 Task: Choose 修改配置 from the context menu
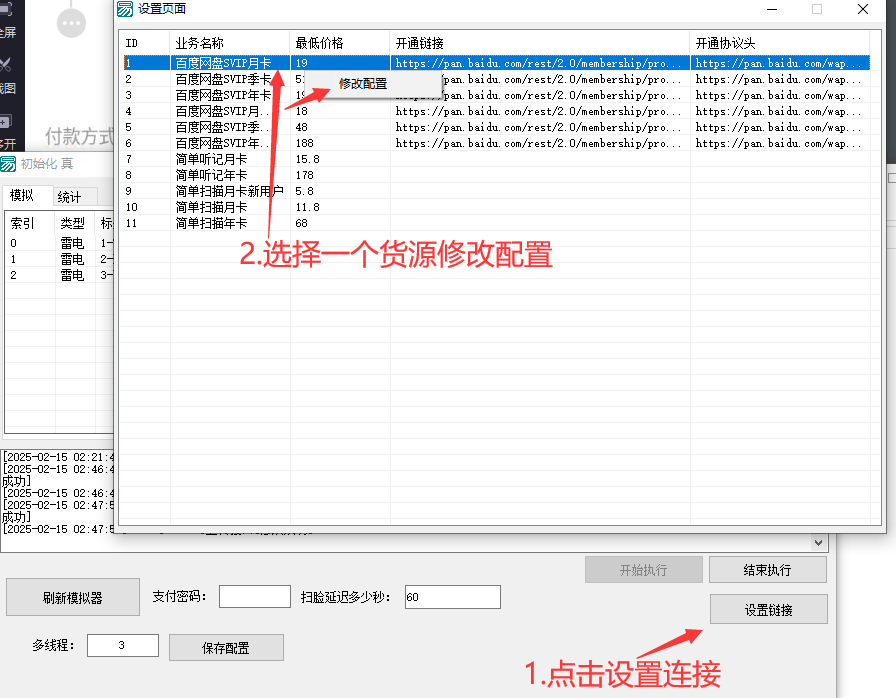(363, 83)
